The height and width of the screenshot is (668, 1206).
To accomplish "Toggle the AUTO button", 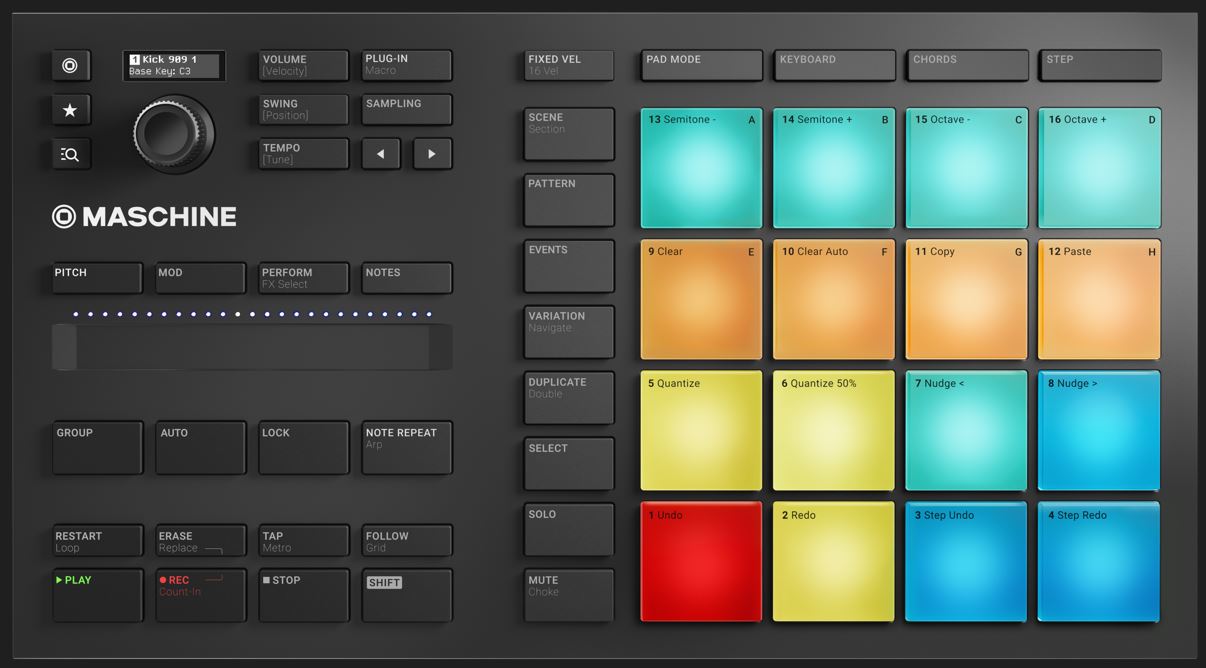I will [200, 448].
